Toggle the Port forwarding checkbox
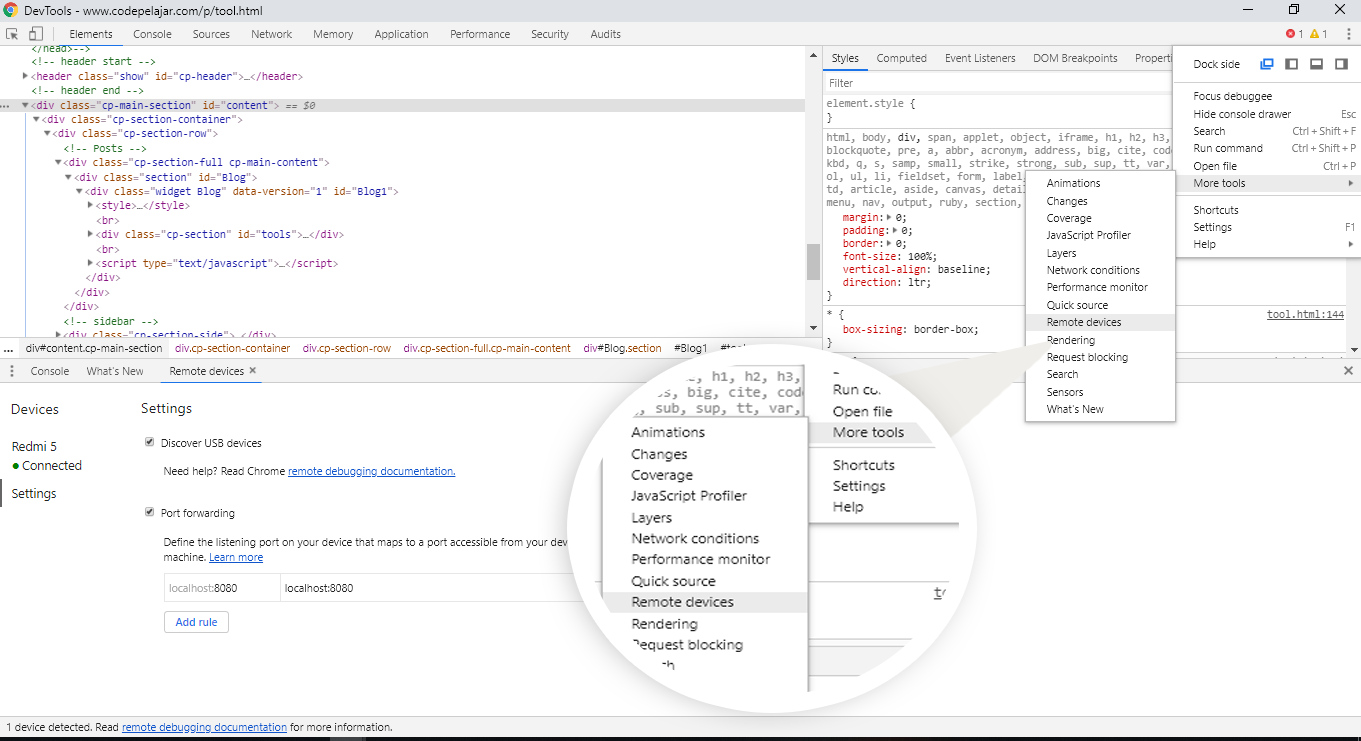Screen dimensions: 1361x741 (x=150, y=512)
